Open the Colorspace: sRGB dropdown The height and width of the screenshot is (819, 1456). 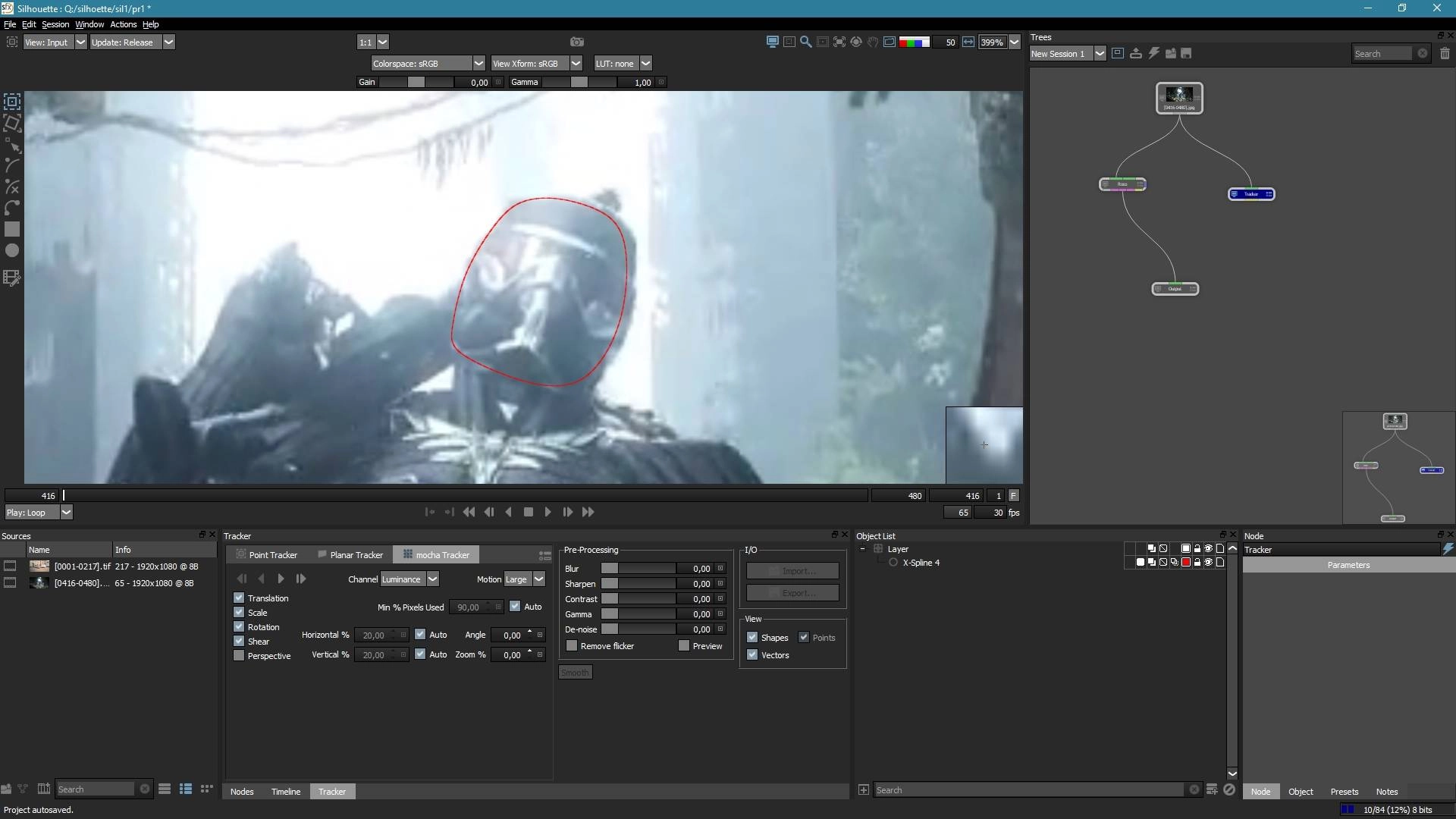pyautogui.click(x=428, y=64)
